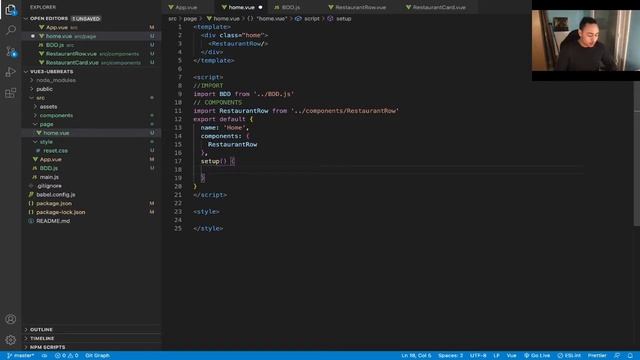Click the master branch status item
Screen dimensions: 640x360
(x=20, y=356)
